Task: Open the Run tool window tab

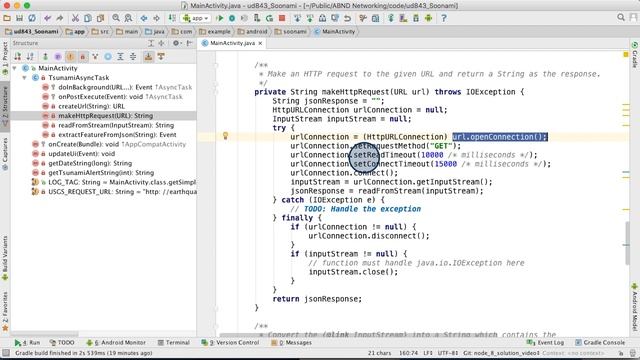Action: tap(27, 342)
